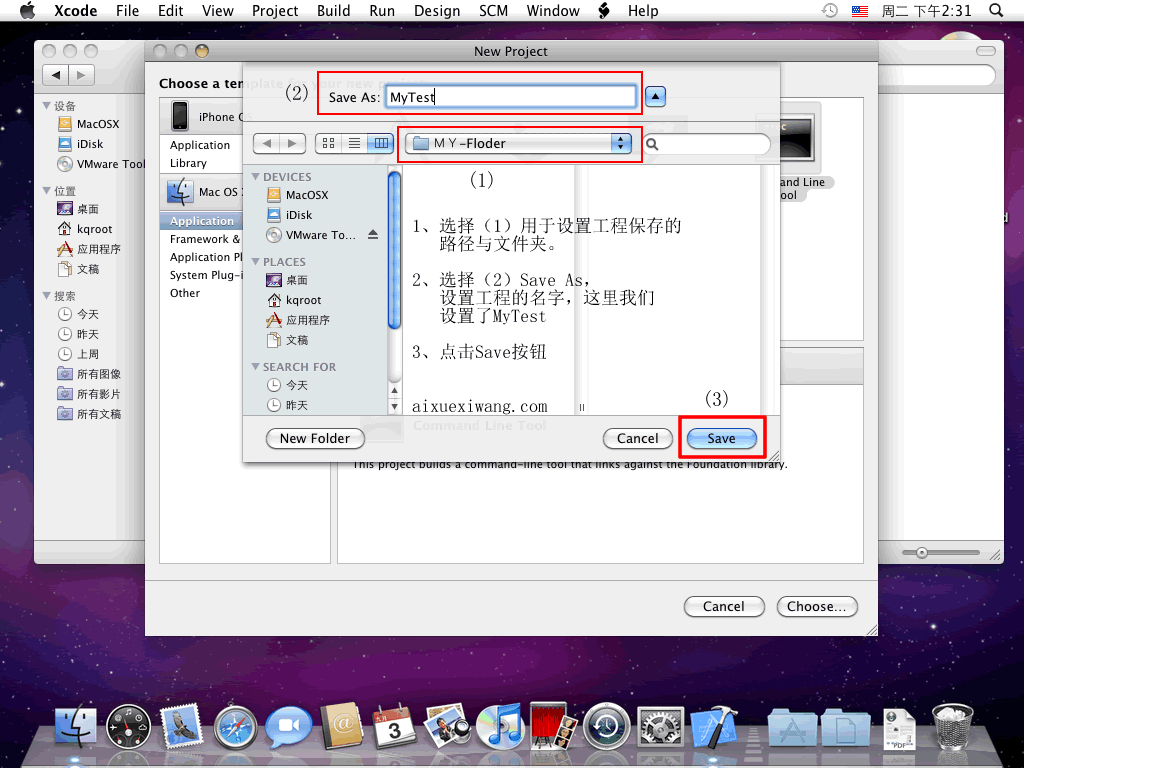This screenshot has height=768, width=1152.
Task: Open the Edit menu
Action: [x=170, y=10]
